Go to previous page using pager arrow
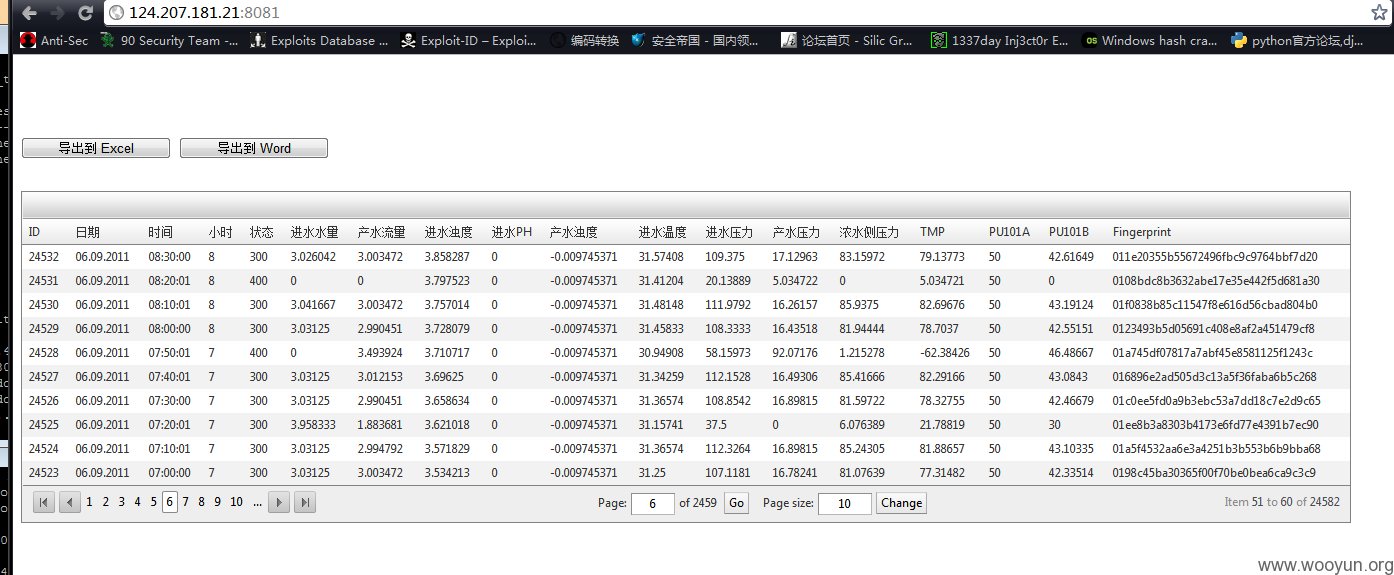This screenshot has width=1394, height=575. coord(70,502)
